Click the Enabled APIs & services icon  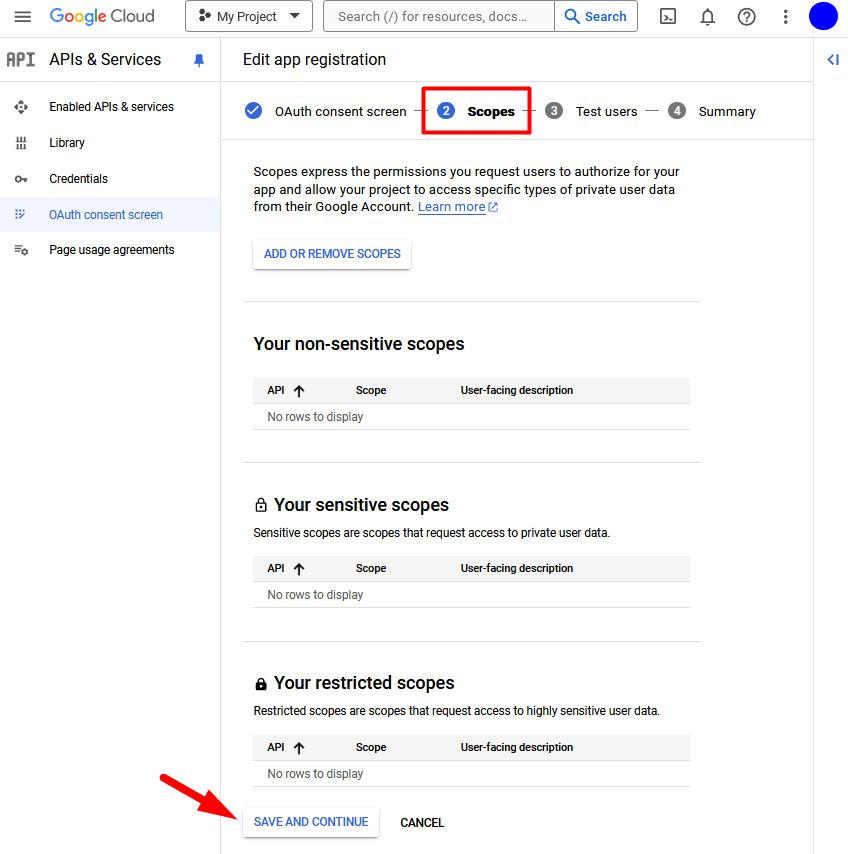tap(21, 107)
